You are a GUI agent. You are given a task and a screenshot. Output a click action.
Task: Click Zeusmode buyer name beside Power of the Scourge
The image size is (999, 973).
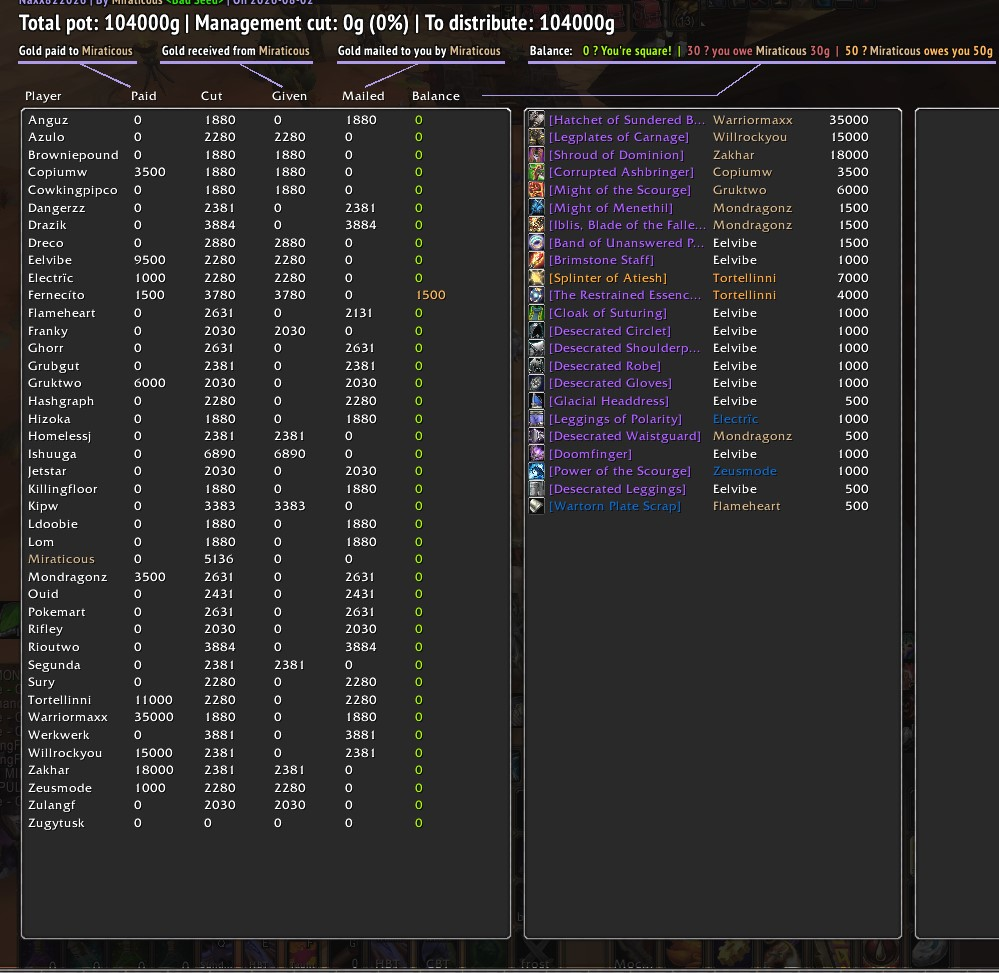point(745,471)
